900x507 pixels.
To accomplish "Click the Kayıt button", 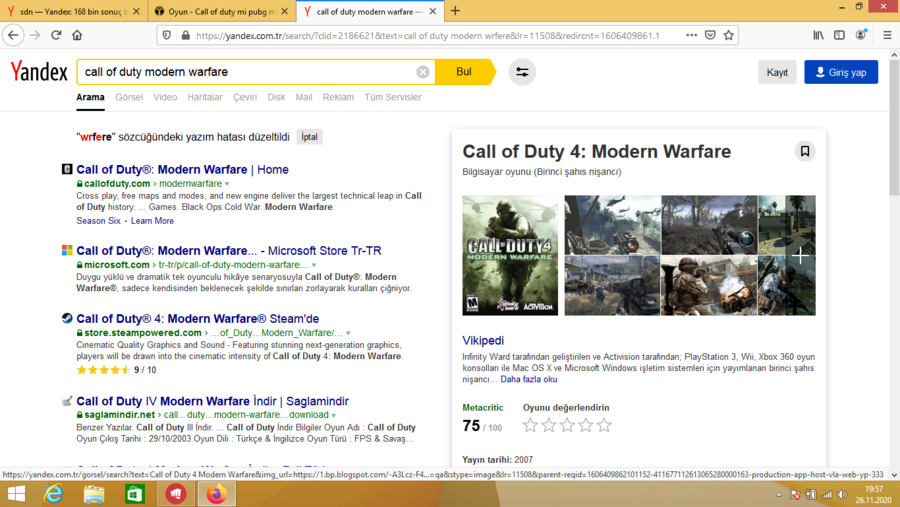I will 777,72.
